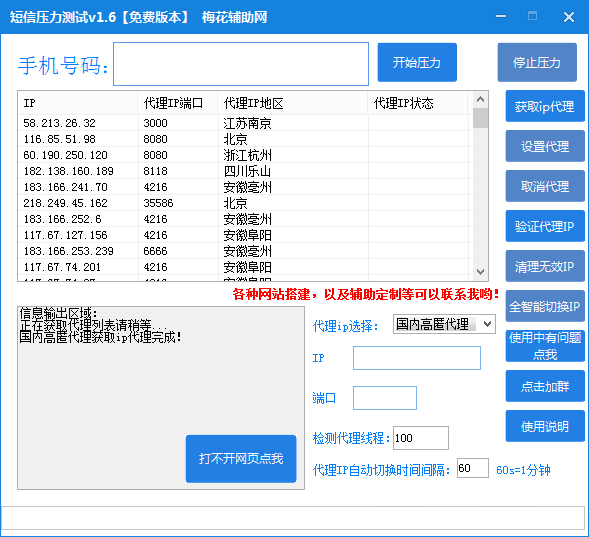Focus the 手机号码 input field
The height and width of the screenshot is (537, 589).
(x=241, y=64)
